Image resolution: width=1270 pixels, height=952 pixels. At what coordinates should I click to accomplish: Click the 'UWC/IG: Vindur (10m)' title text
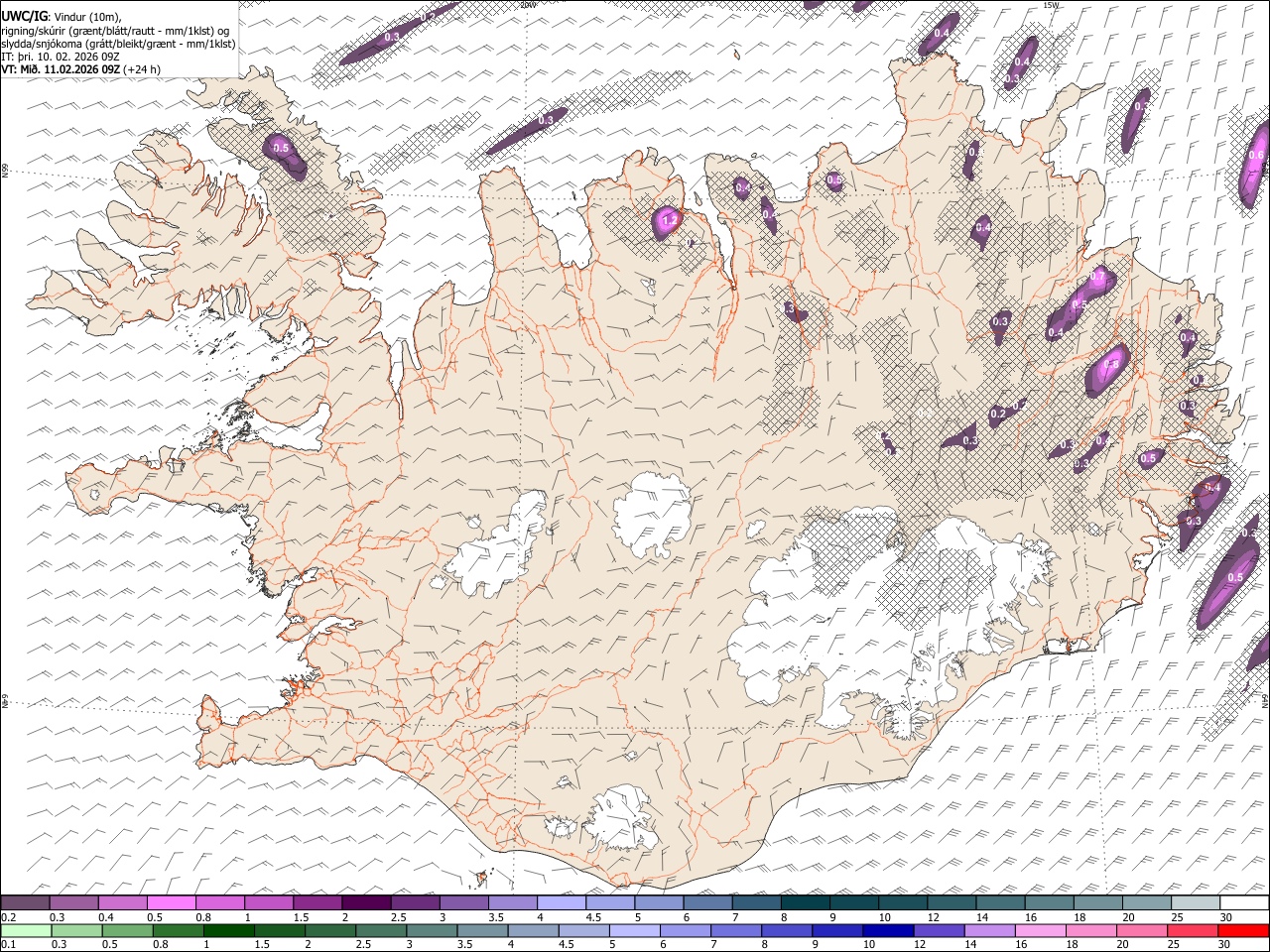pyautogui.click(x=62, y=17)
